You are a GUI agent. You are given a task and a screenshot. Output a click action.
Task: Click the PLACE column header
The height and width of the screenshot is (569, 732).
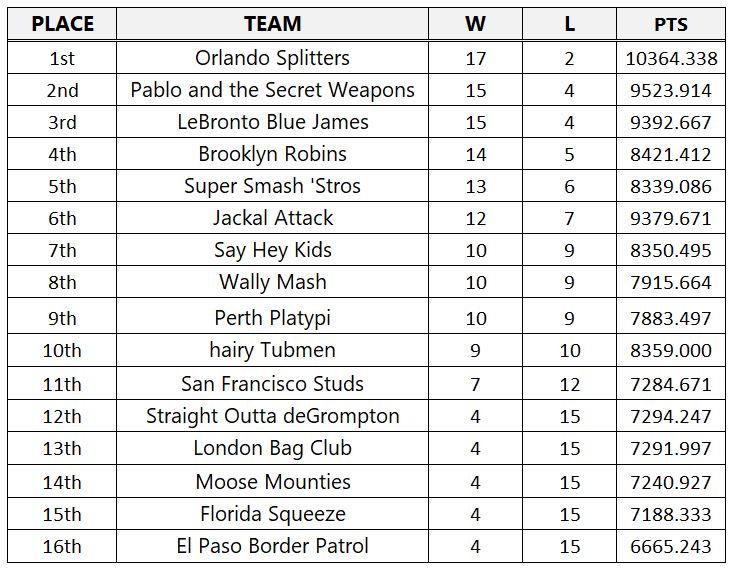point(62,24)
